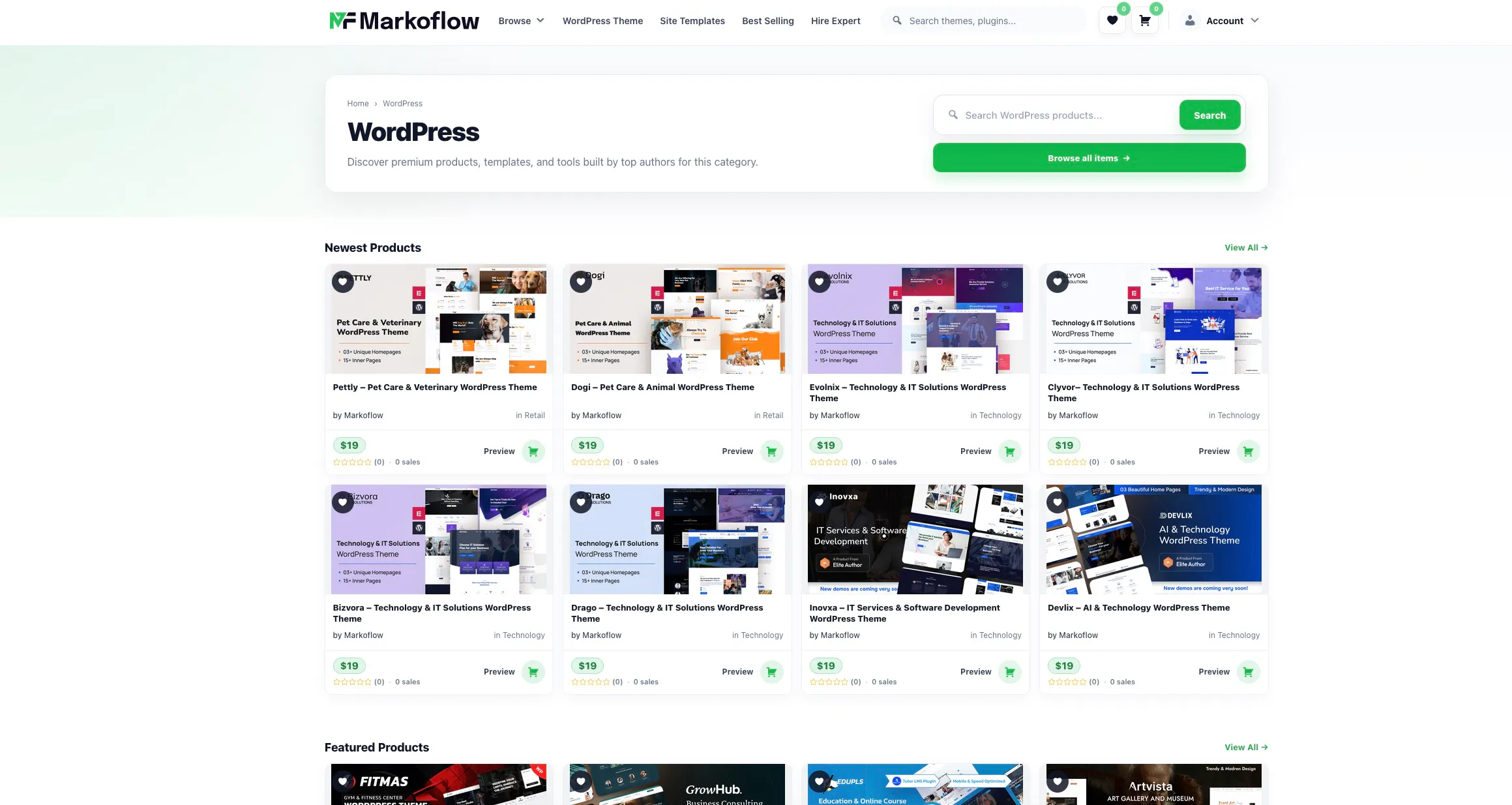Screen dimensions: 1512x805
Task: Click View All for Featured Products
Action: pyautogui.click(x=1246, y=748)
